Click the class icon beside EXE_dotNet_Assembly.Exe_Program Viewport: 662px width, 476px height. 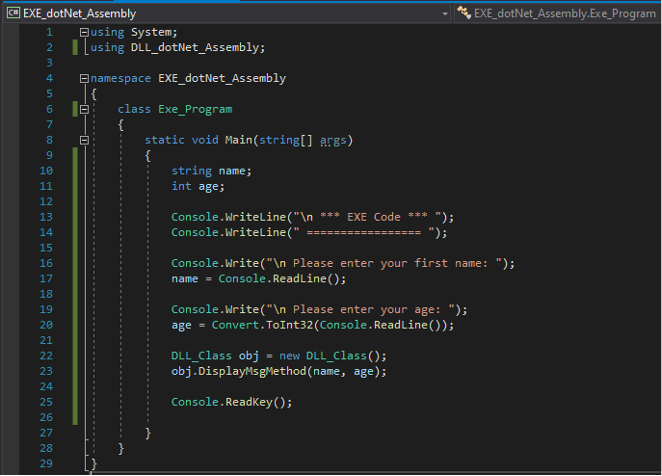point(464,13)
